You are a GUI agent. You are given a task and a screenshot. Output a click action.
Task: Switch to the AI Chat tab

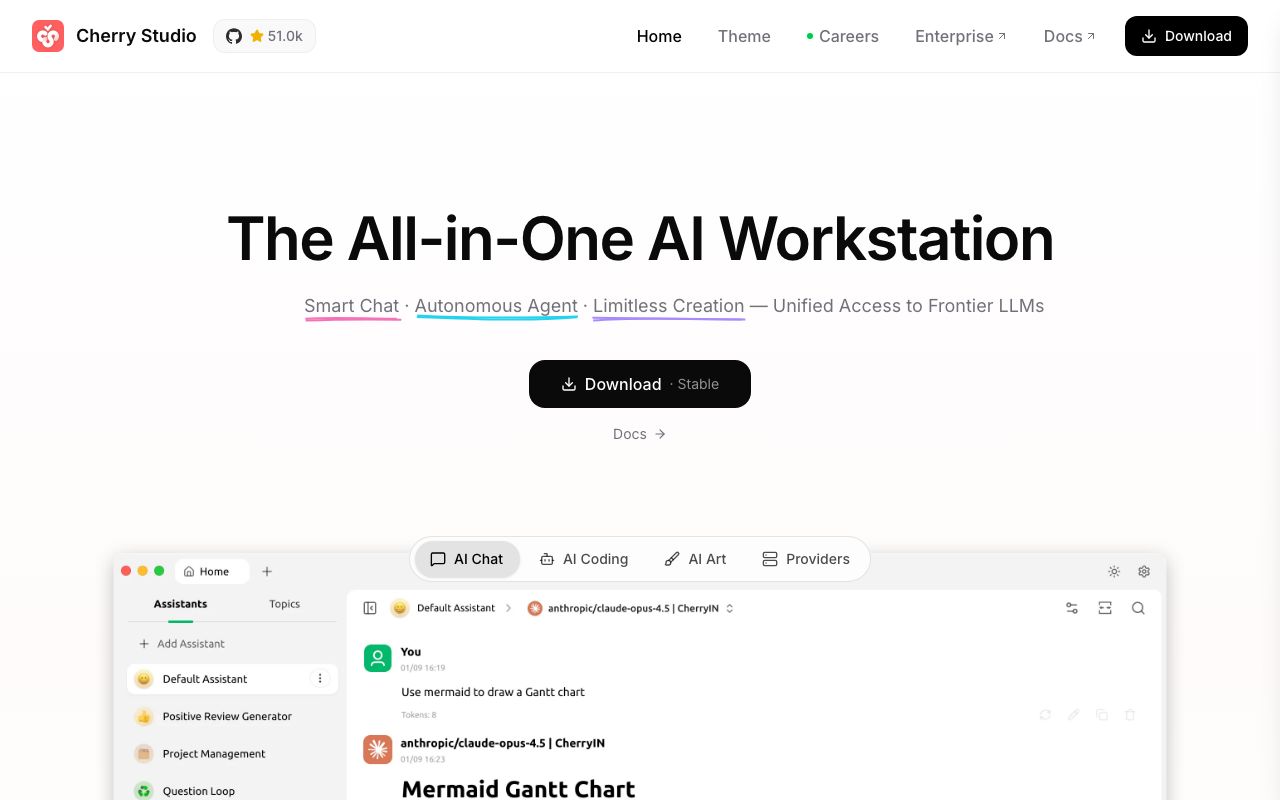point(467,559)
